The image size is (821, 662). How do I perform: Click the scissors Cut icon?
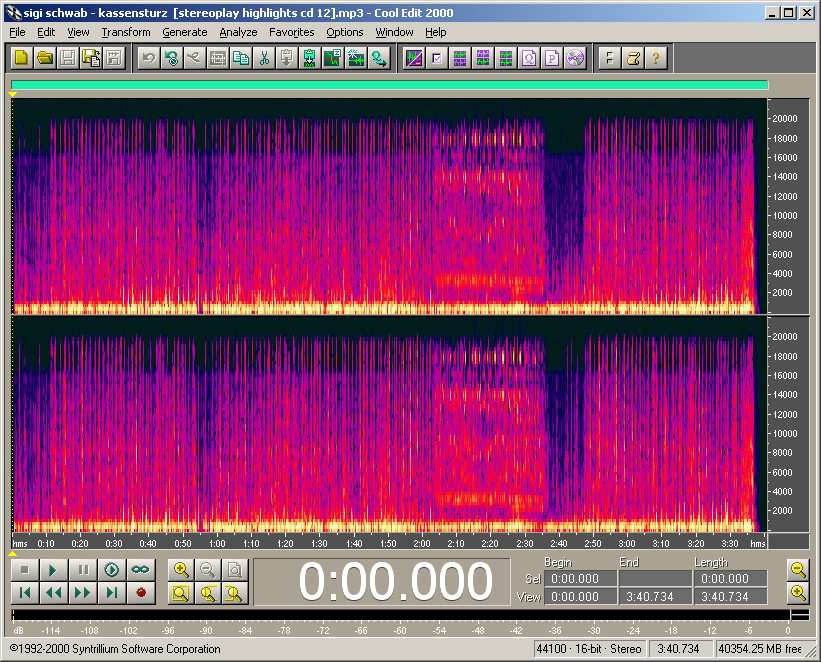[x=264, y=58]
